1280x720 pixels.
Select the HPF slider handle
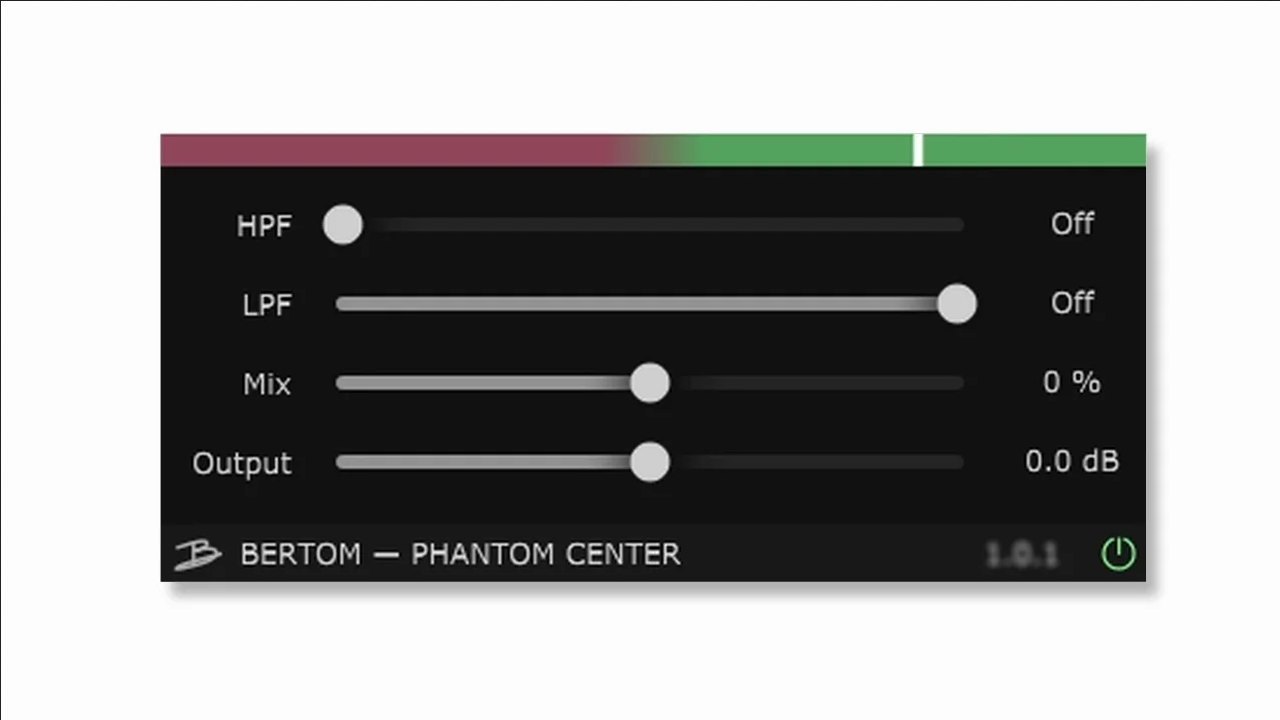343,225
